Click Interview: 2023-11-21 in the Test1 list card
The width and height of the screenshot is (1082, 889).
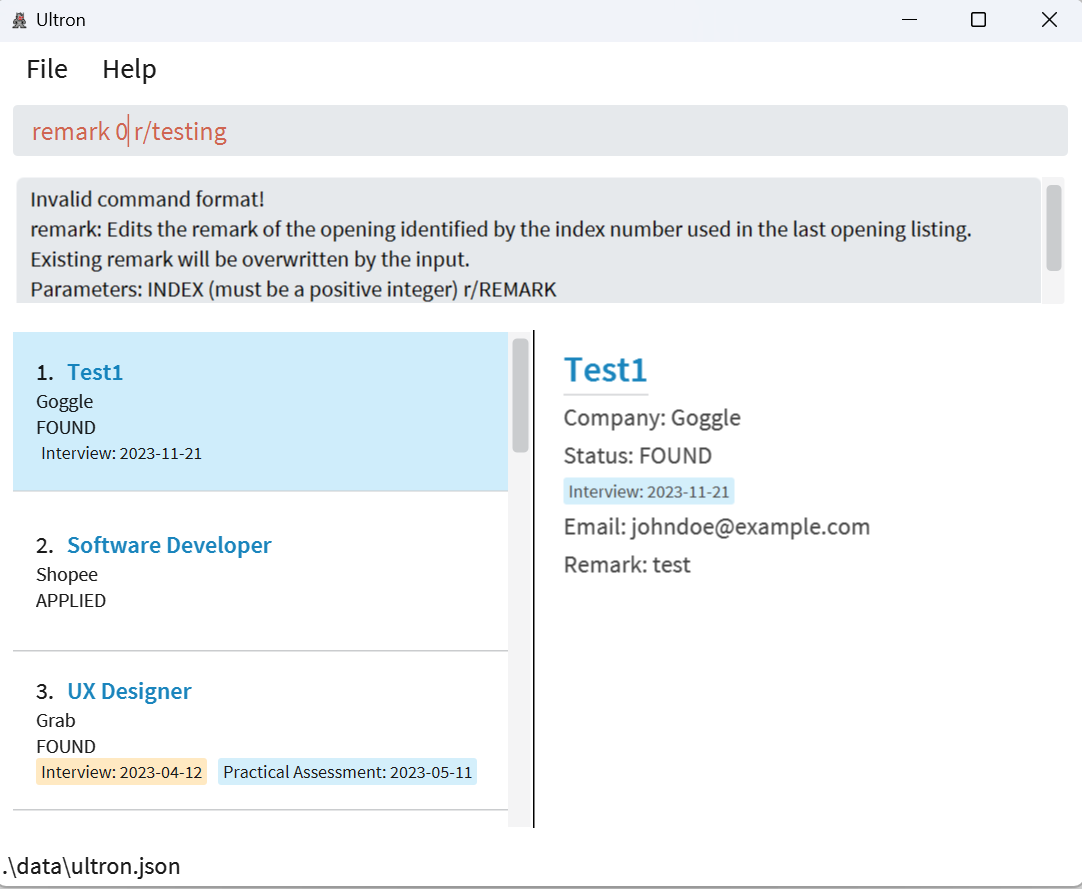(x=121, y=453)
